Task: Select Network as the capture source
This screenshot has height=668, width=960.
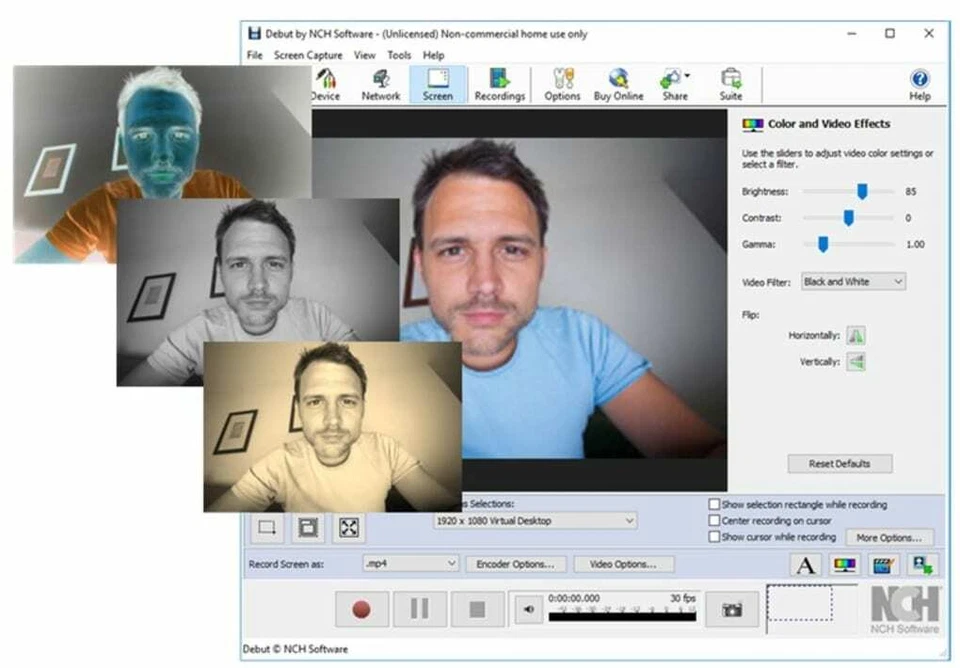Action: (x=381, y=83)
